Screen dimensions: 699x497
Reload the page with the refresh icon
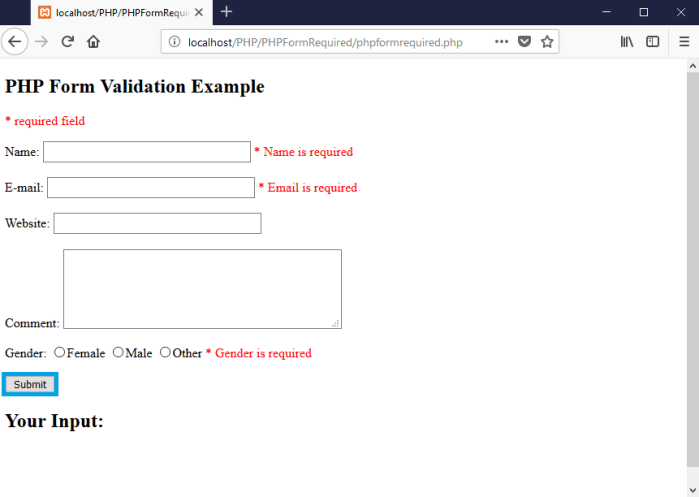68,42
